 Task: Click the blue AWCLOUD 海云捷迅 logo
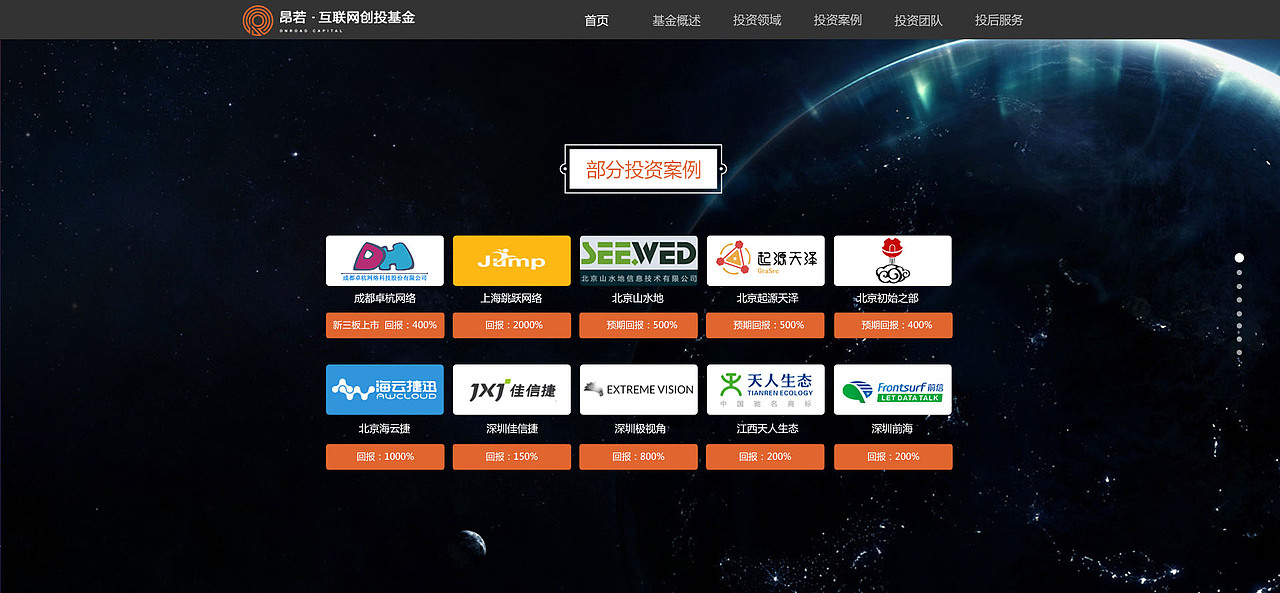(384, 389)
